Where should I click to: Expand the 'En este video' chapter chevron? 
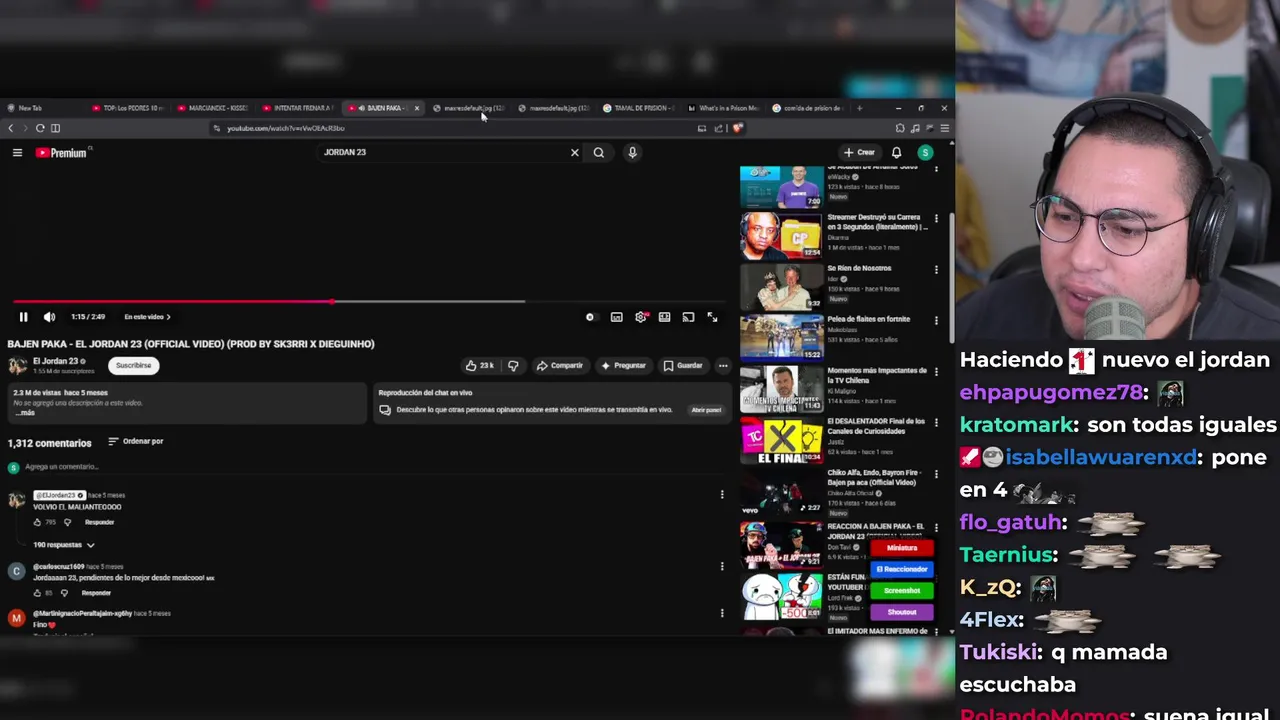point(168,317)
